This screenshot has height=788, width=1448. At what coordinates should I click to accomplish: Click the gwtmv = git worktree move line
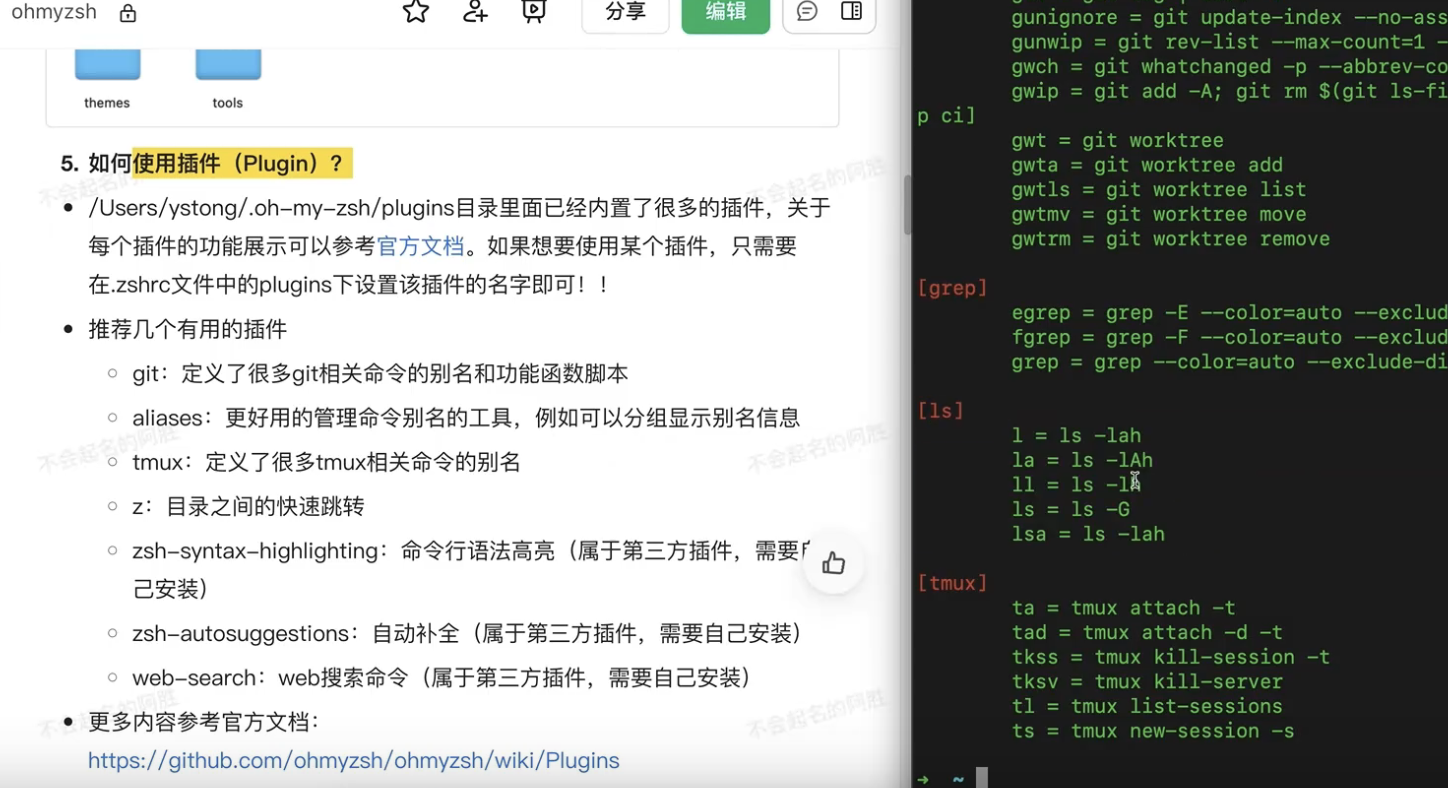(x=1159, y=215)
